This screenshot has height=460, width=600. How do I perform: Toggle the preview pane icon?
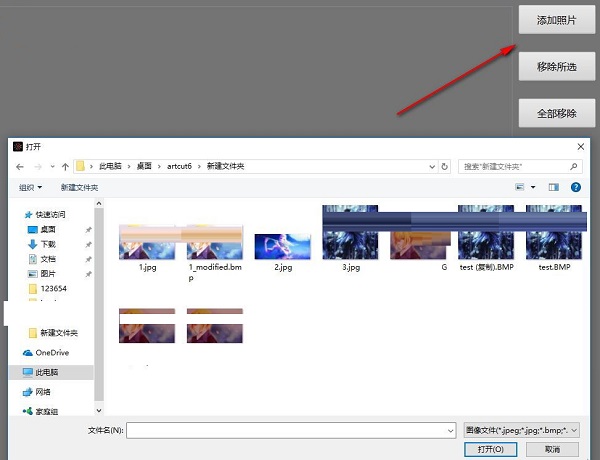coord(553,187)
